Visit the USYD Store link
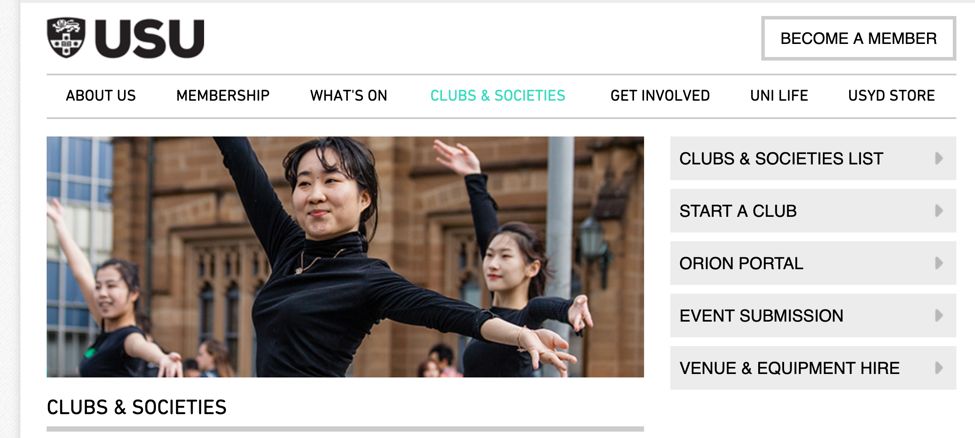 pyautogui.click(x=891, y=96)
